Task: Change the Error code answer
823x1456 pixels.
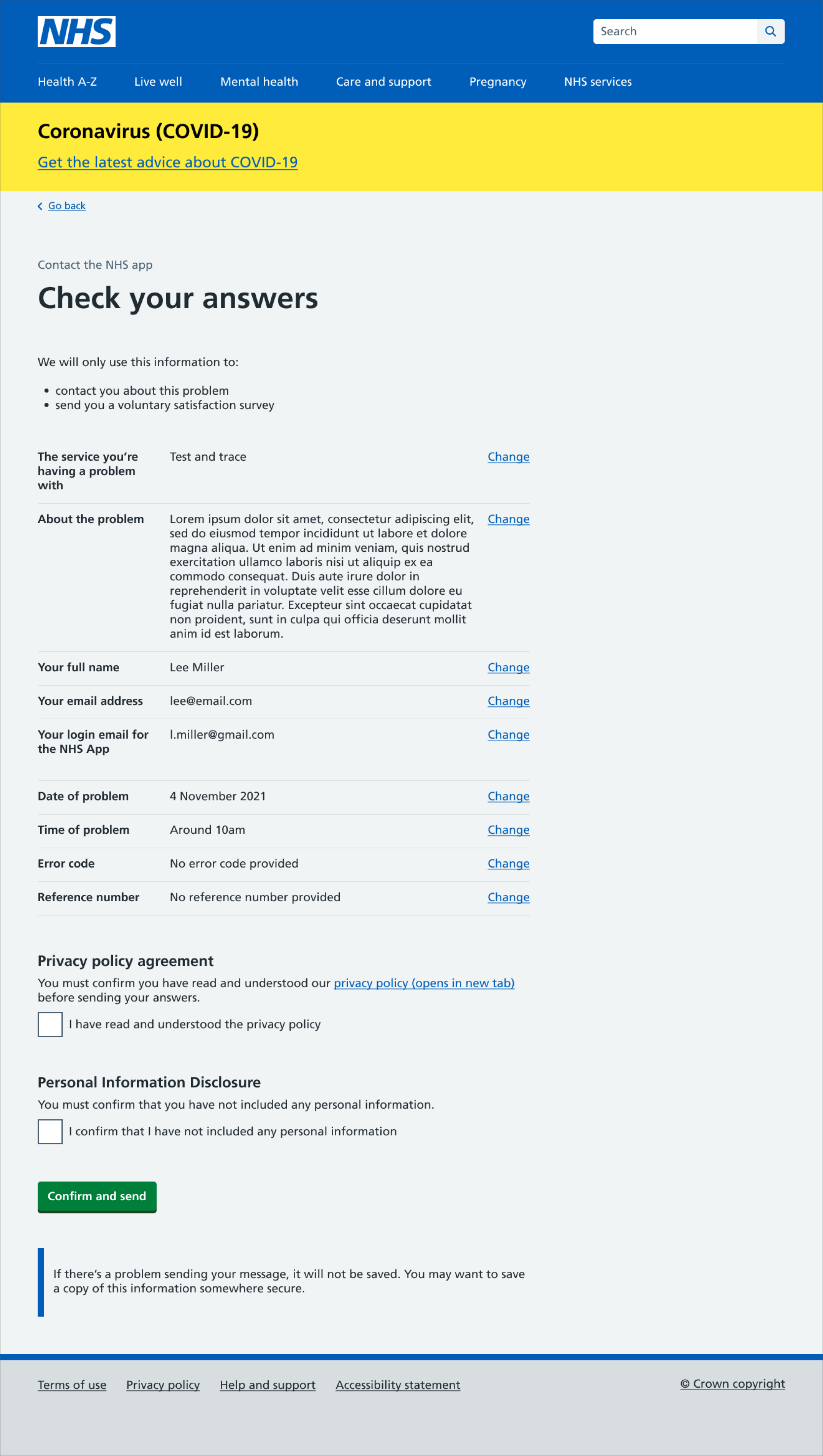Action: click(x=508, y=863)
